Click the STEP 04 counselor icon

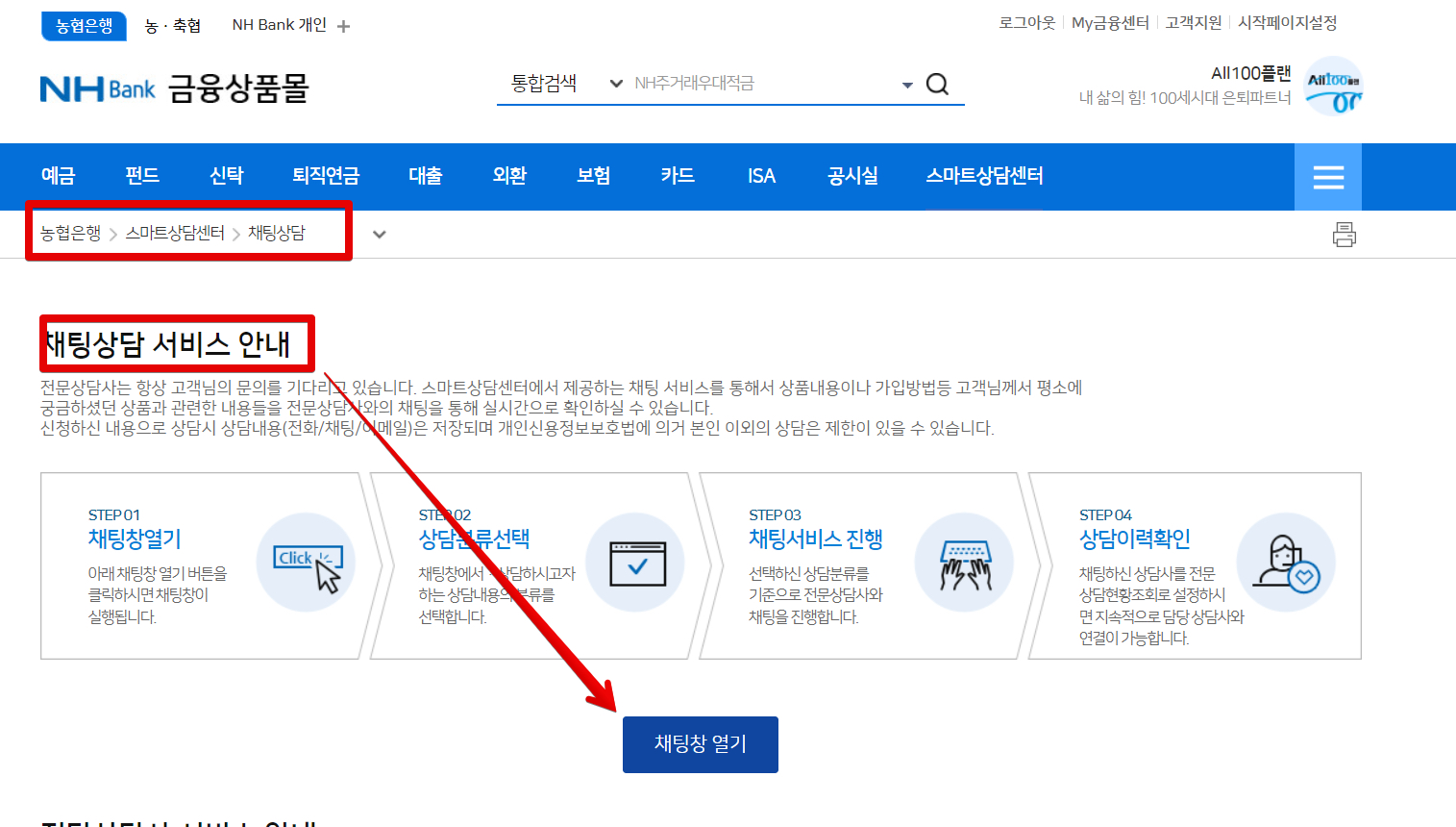[x=1286, y=563]
